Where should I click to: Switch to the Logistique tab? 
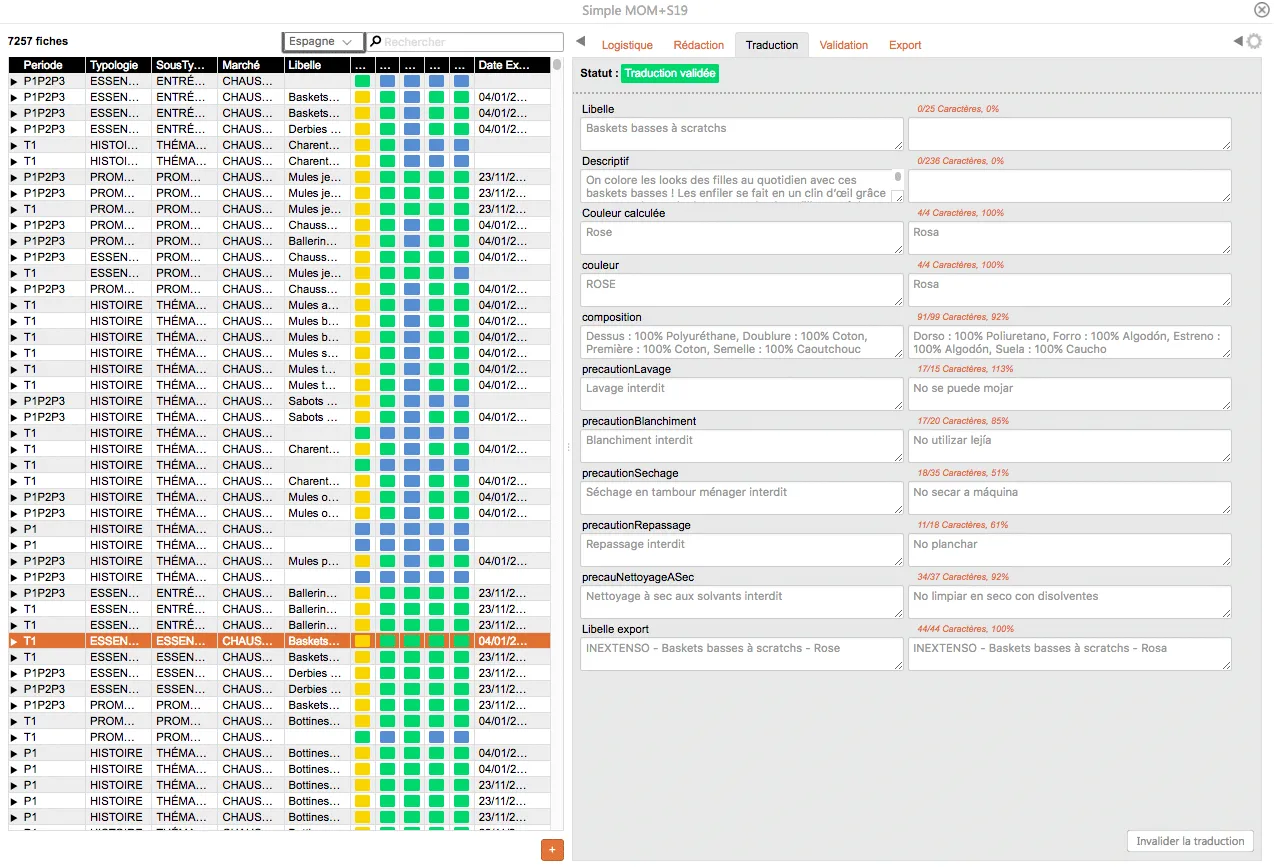coord(627,45)
